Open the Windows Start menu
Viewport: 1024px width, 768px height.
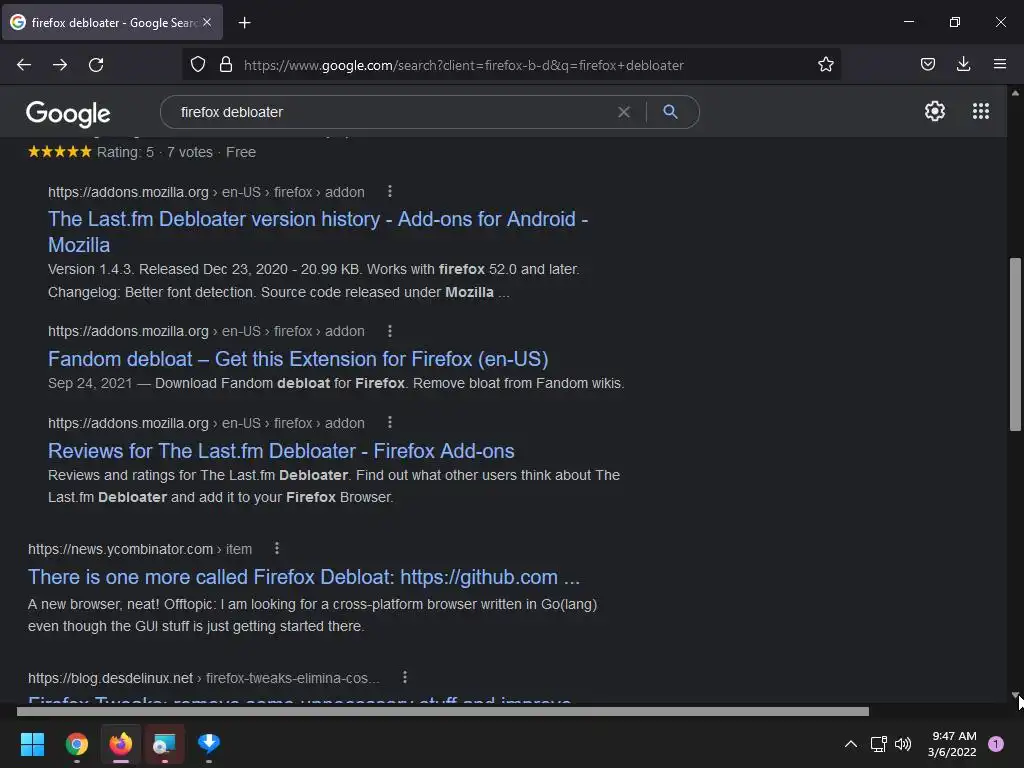(33, 744)
